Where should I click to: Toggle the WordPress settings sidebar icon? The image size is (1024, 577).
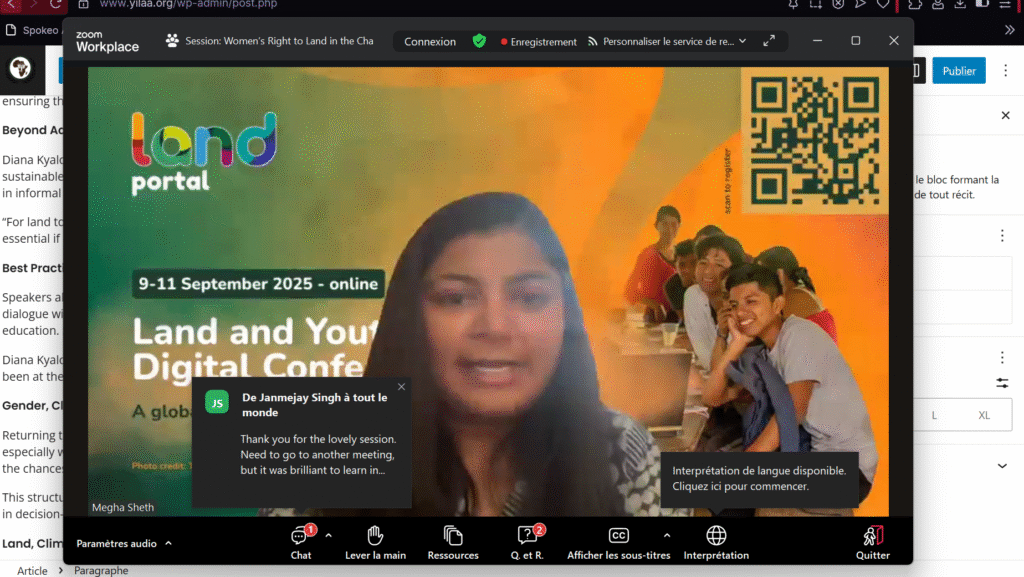[916, 70]
